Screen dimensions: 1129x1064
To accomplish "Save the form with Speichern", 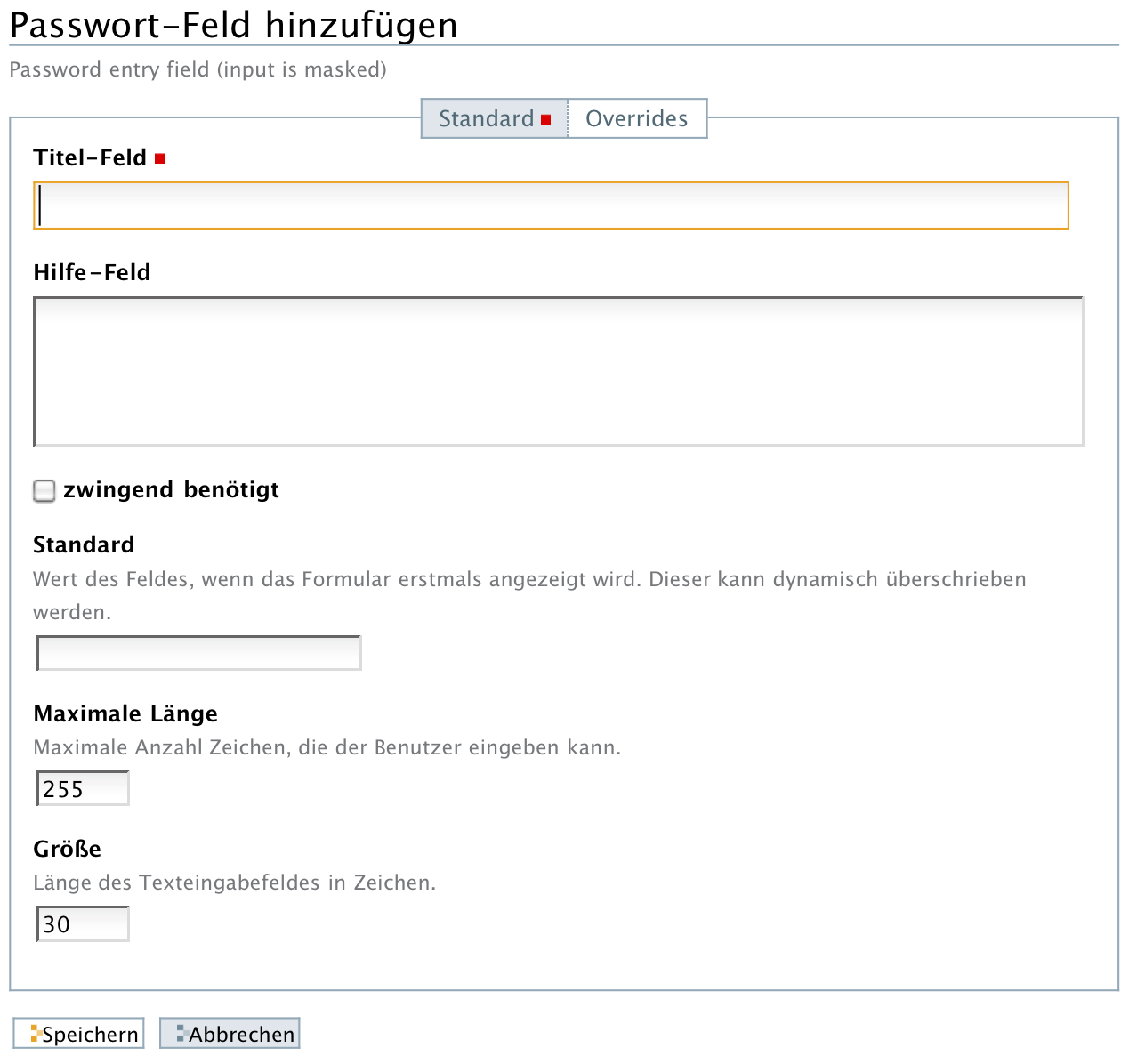I will pos(78,1034).
